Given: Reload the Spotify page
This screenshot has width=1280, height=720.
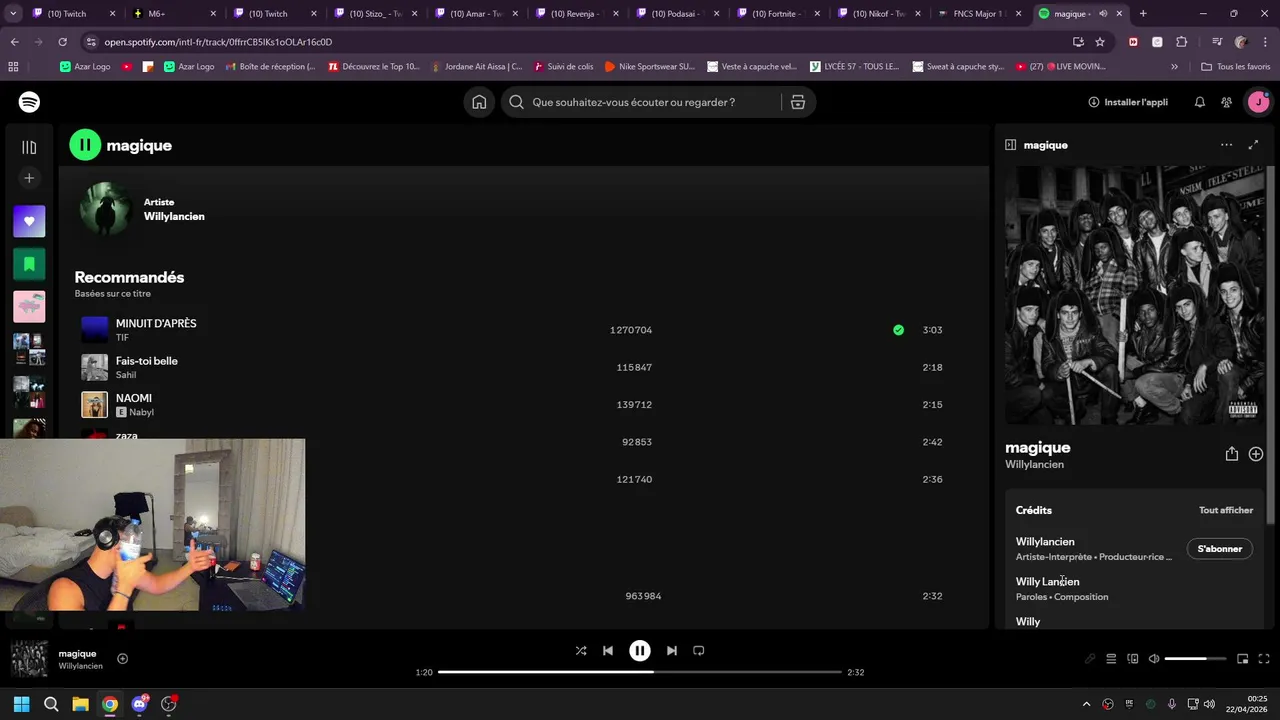Looking at the screenshot, I should 62,42.
